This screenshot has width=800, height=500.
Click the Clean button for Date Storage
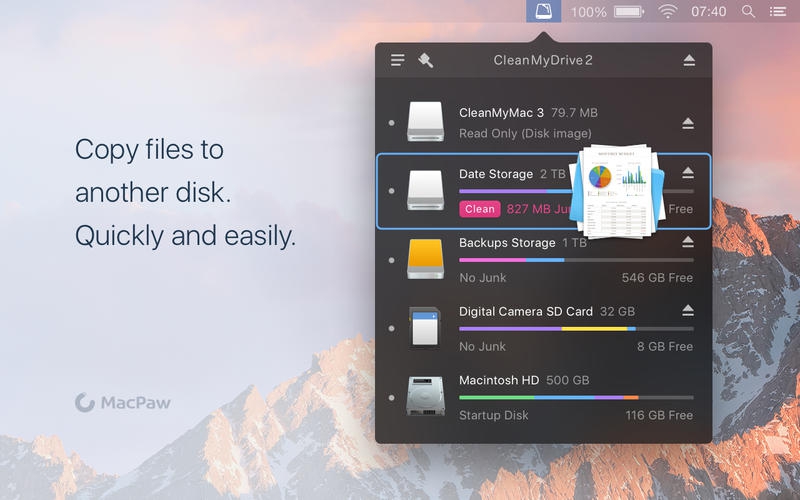click(480, 209)
